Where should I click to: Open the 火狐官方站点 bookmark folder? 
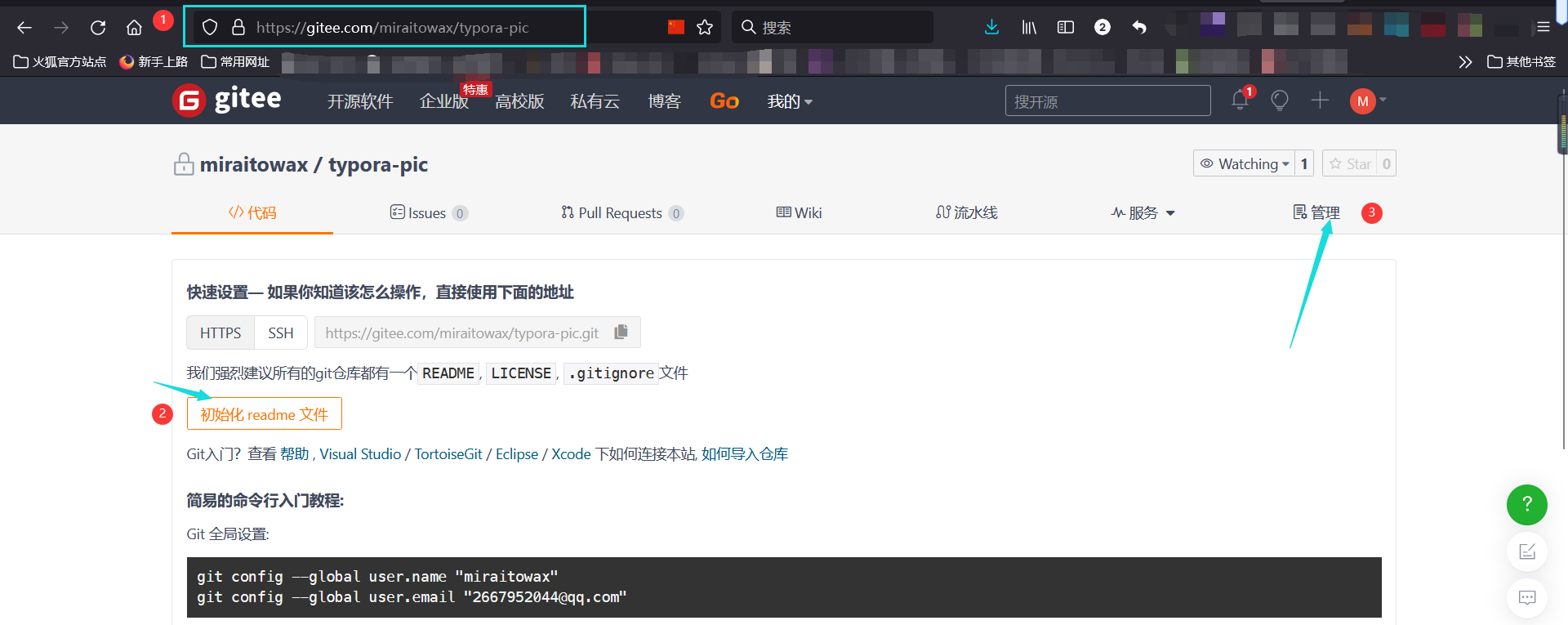pyautogui.click(x=60, y=62)
